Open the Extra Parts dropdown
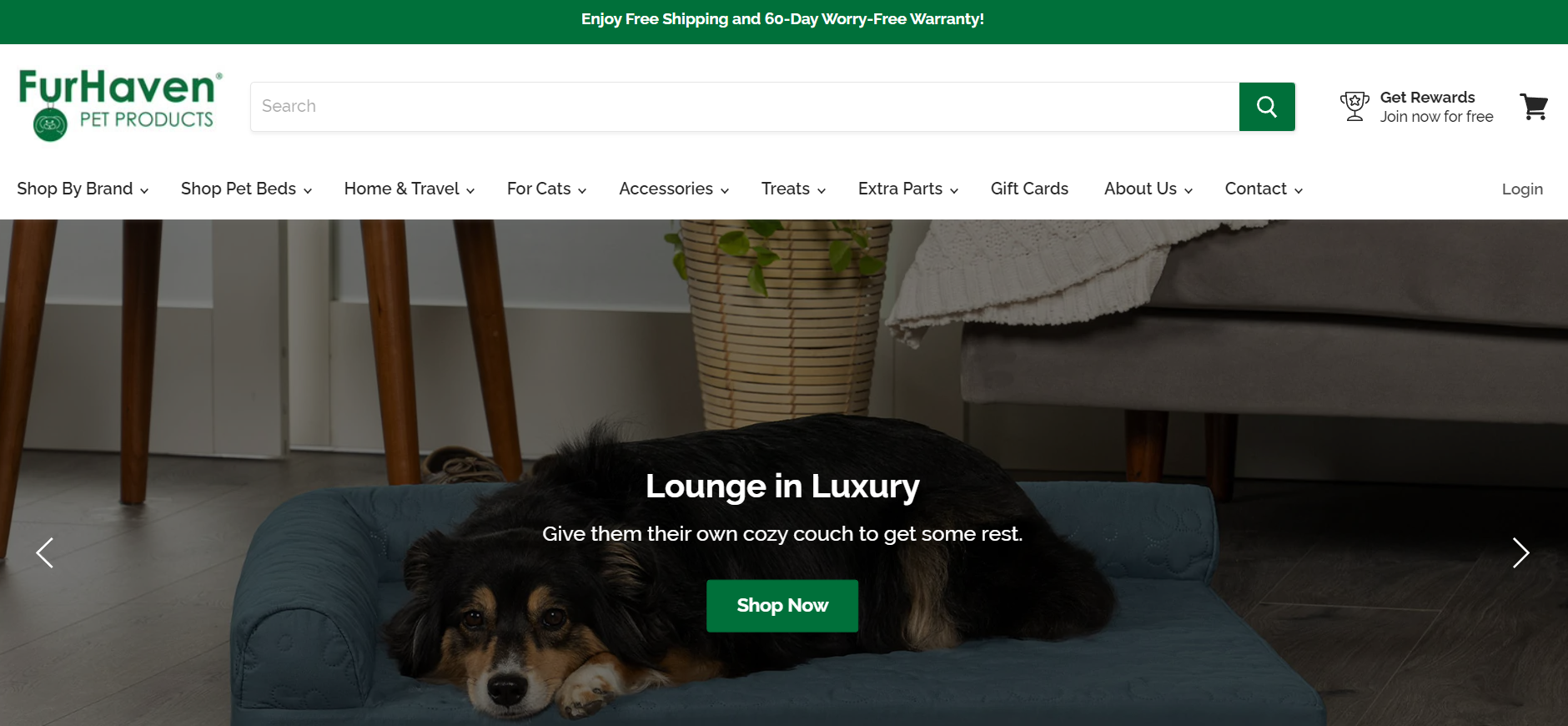Image resolution: width=1568 pixels, height=726 pixels. click(x=908, y=189)
